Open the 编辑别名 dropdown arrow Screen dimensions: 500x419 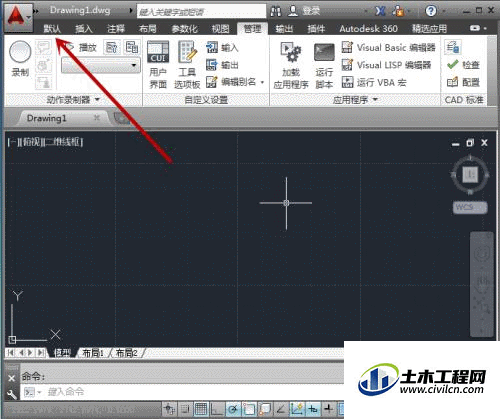coord(262,82)
